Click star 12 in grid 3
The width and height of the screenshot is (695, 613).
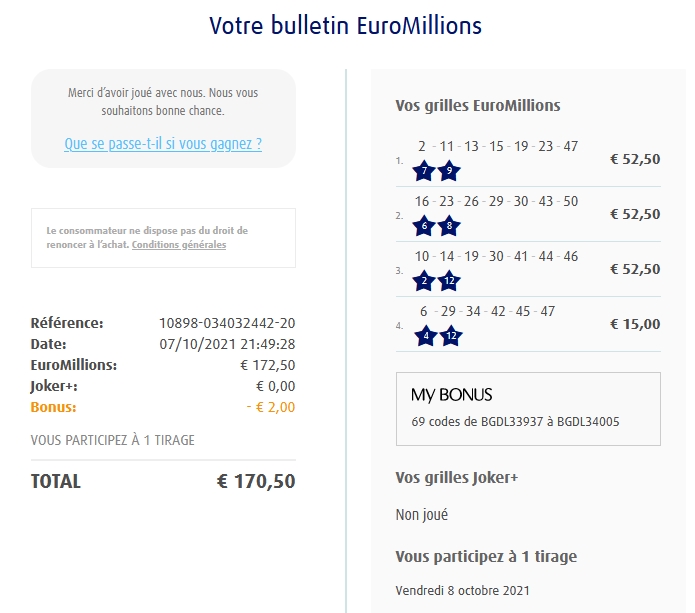450,281
